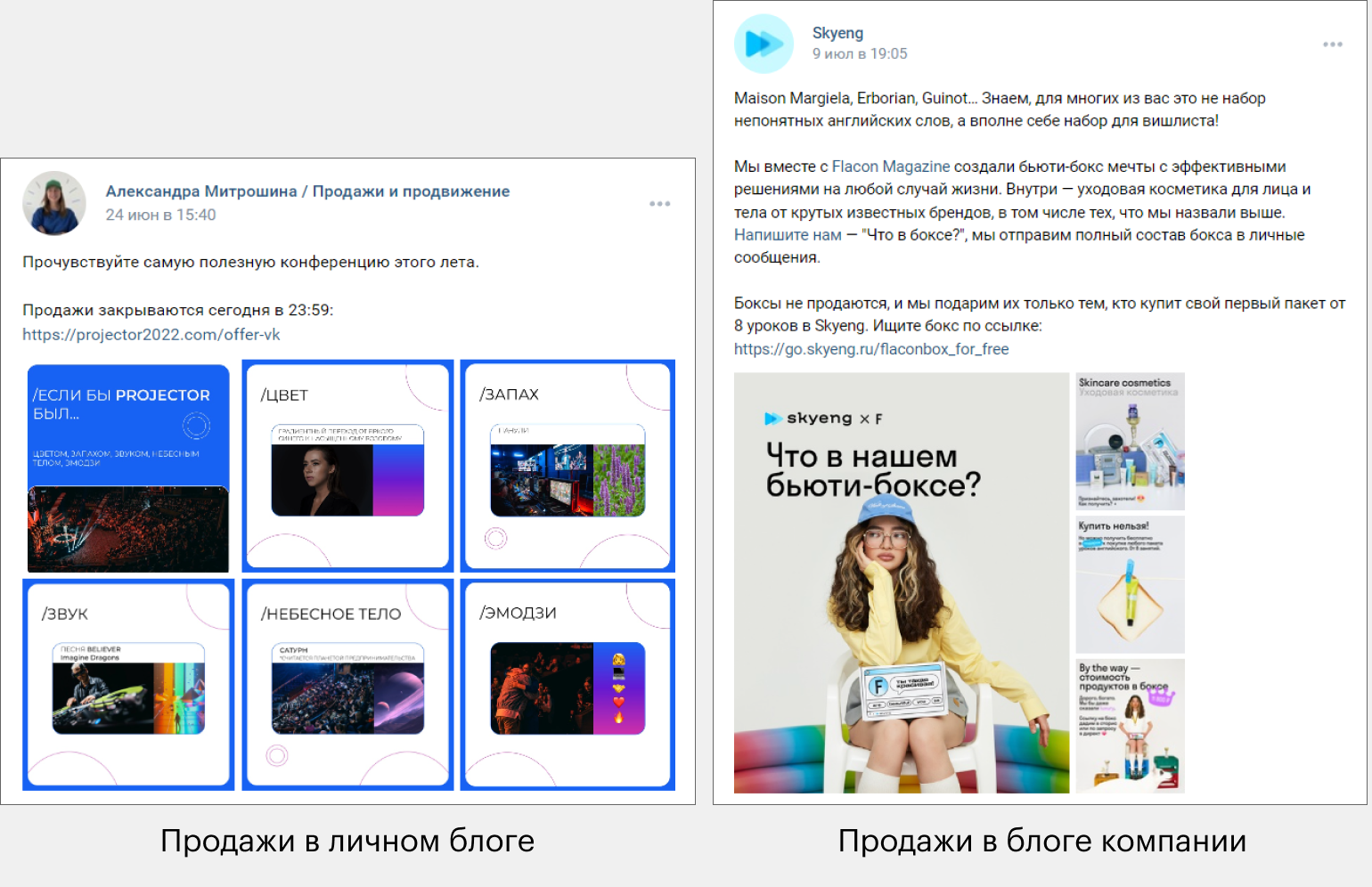Click the text Продажи закрываются сегодня в 23:59
The height and width of the screenshot is (887, 1372).
177,310
